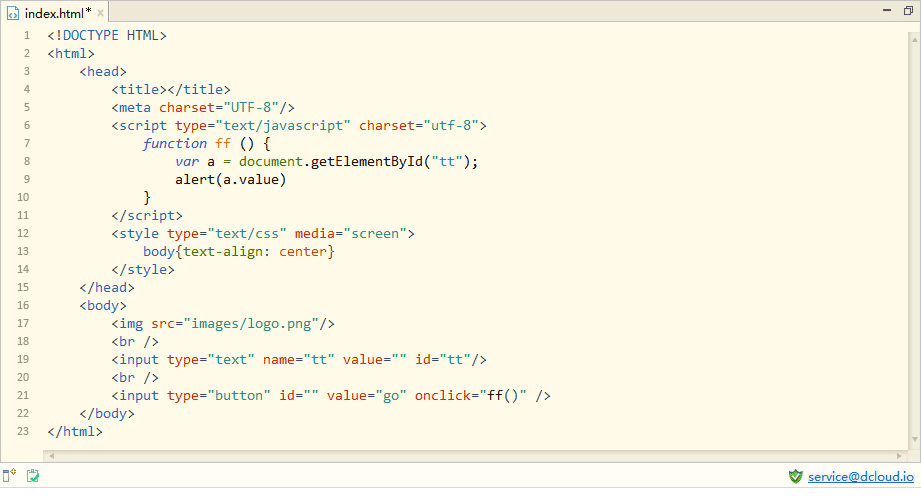This screenshot has height=499, width=921.
Task: Place cursor on <!DOCTYPE HTML> line
Action: (x=107, y=36)
